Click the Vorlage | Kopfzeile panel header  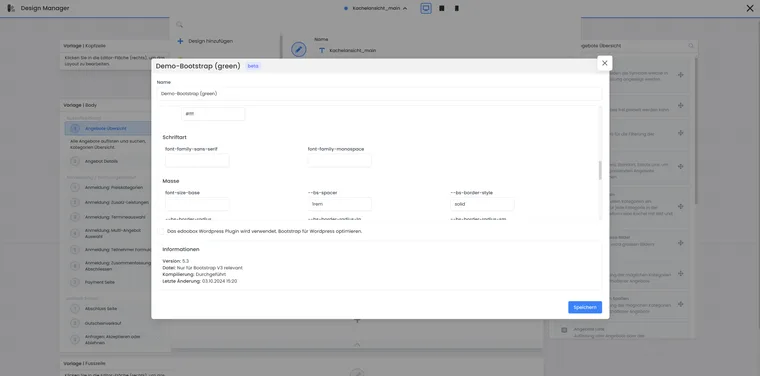[114, 46]
